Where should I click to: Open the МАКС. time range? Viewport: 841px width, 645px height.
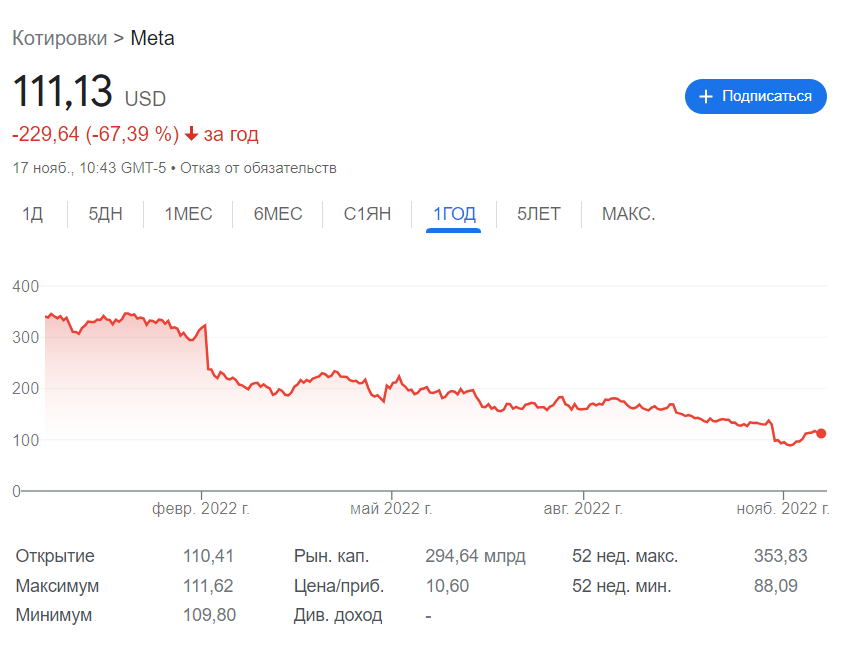pyautogui.click(x=629, y=214)
